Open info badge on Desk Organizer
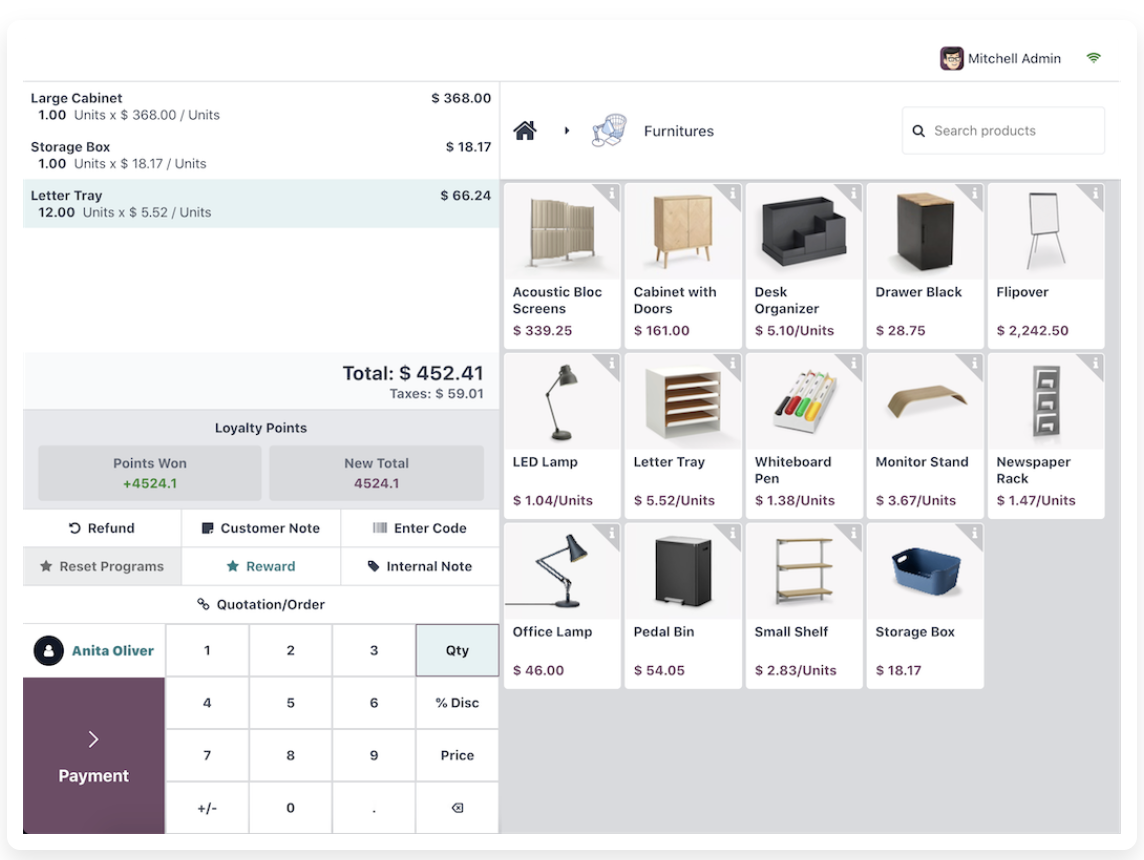 tap(854, 193)
